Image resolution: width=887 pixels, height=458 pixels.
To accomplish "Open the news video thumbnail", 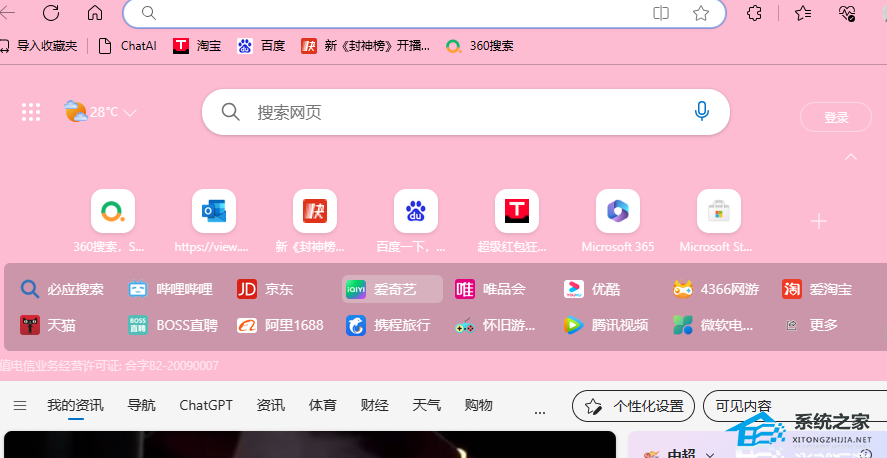I will point(309,444).
